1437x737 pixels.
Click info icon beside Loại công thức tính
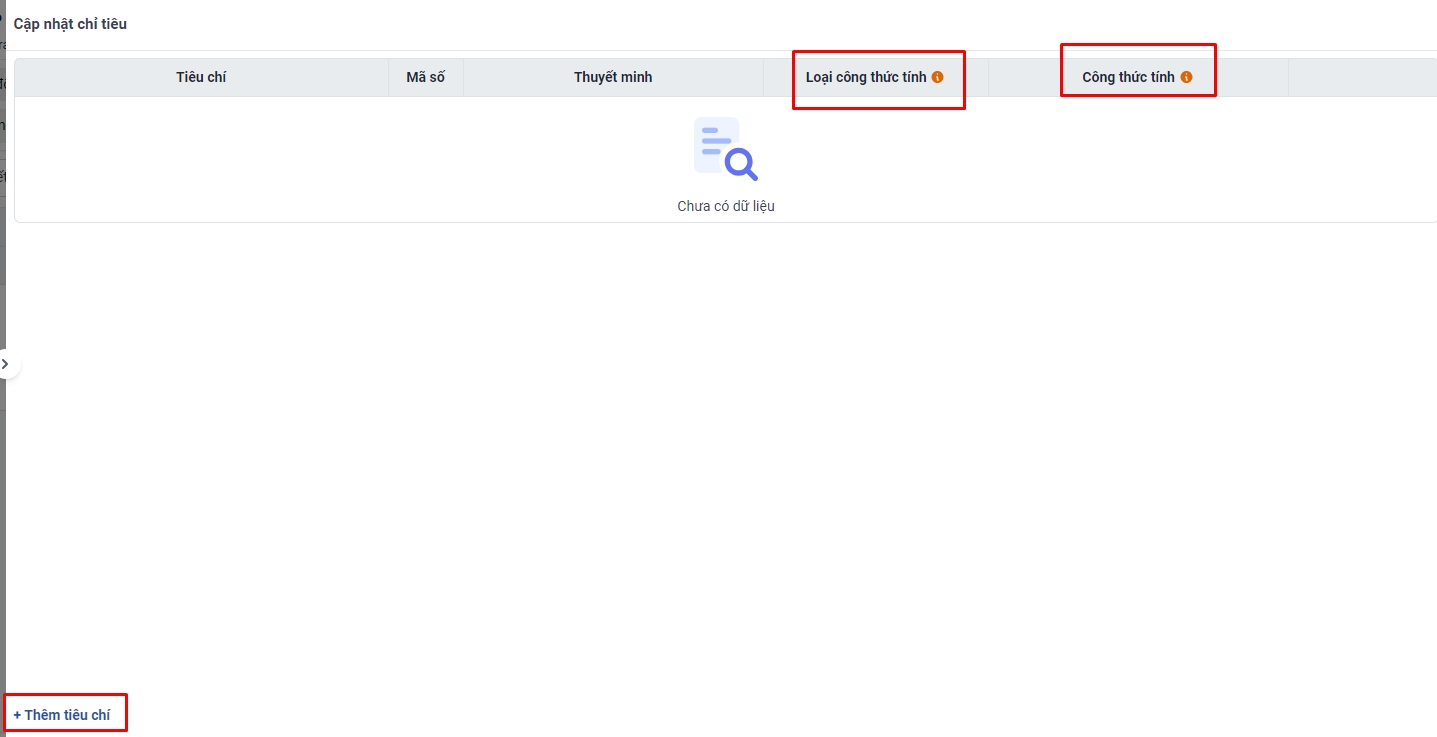[x=937, y=77]
